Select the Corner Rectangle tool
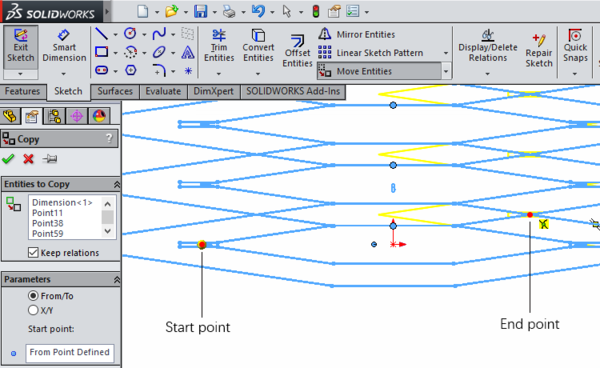Viewport: 600px width, 368px height. pyautogui.click(x=101, y=52)
